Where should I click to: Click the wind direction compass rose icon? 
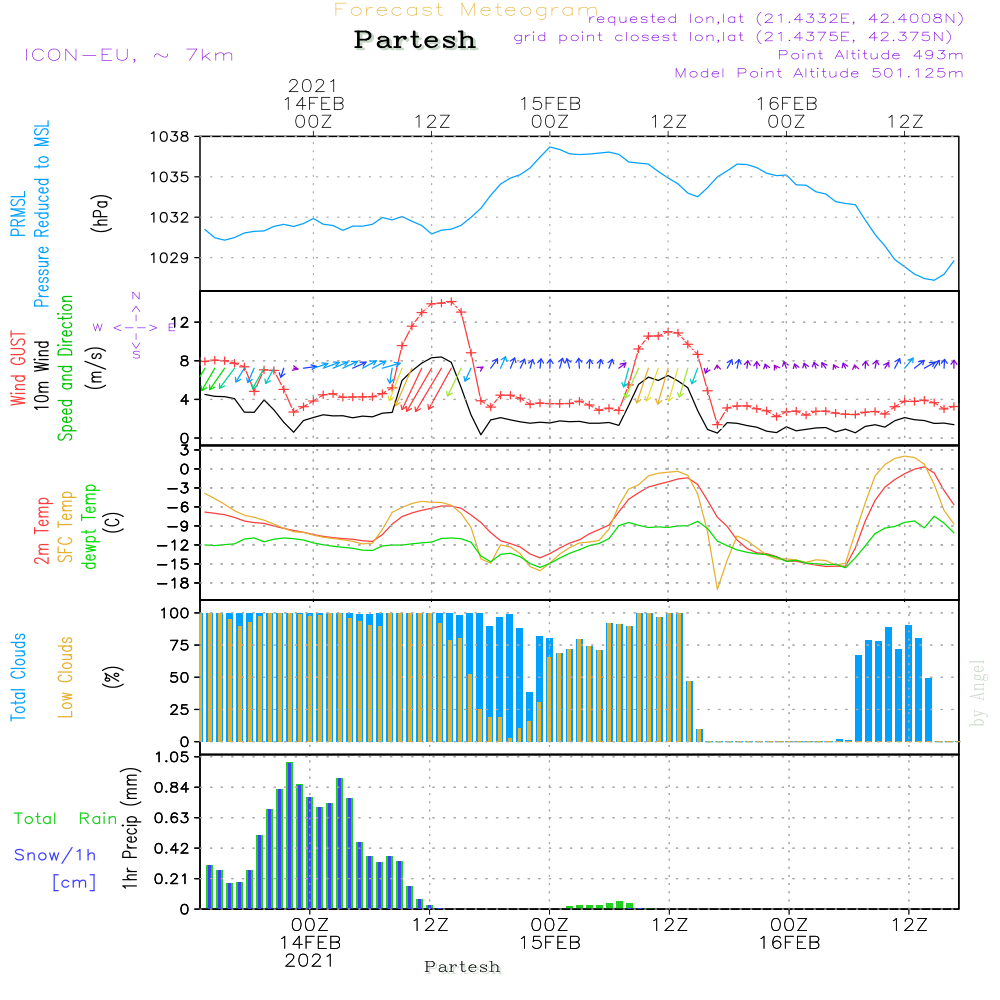[135, 327]
